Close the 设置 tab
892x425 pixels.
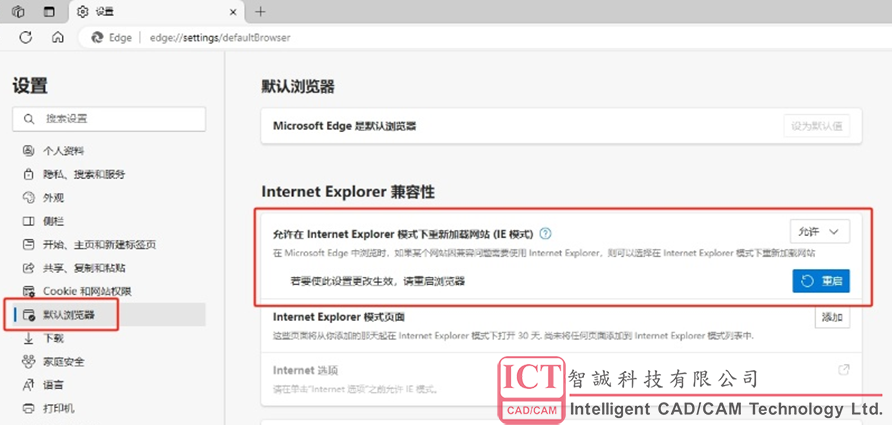[233, 11]
